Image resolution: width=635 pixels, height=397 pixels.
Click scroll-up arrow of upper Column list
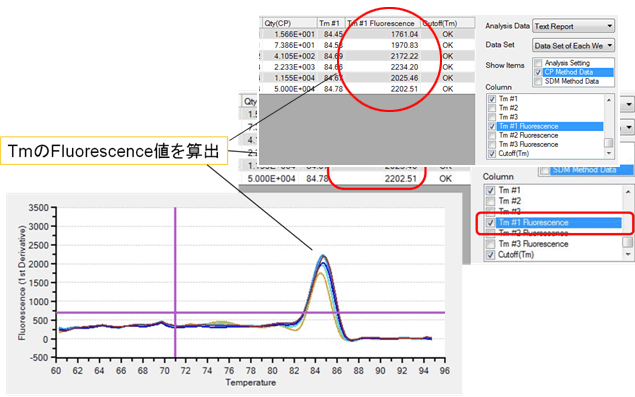click(609, 99)
